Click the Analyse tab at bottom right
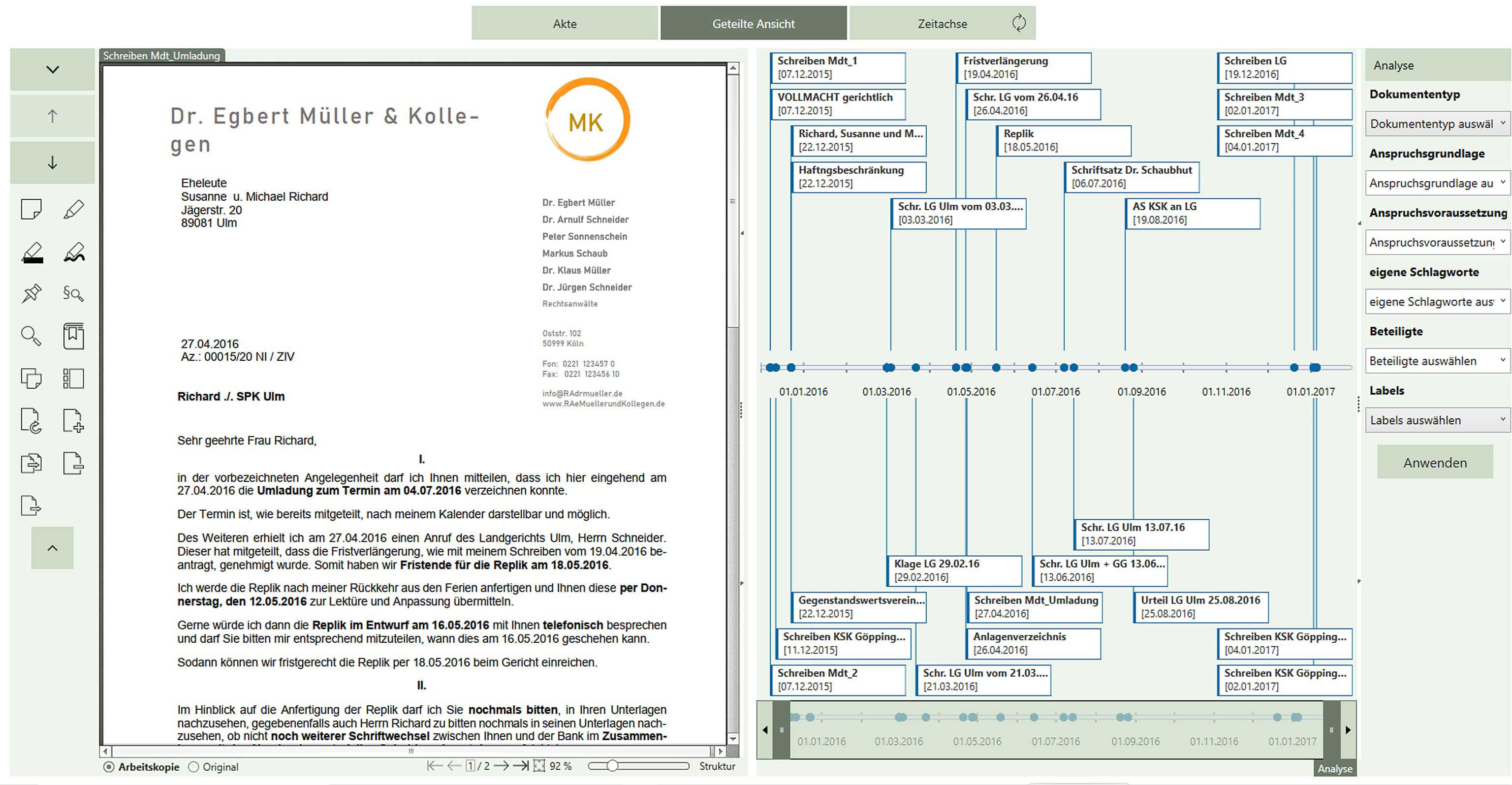The height and width of the screenshot is (785, 1512). [1335, 769]
